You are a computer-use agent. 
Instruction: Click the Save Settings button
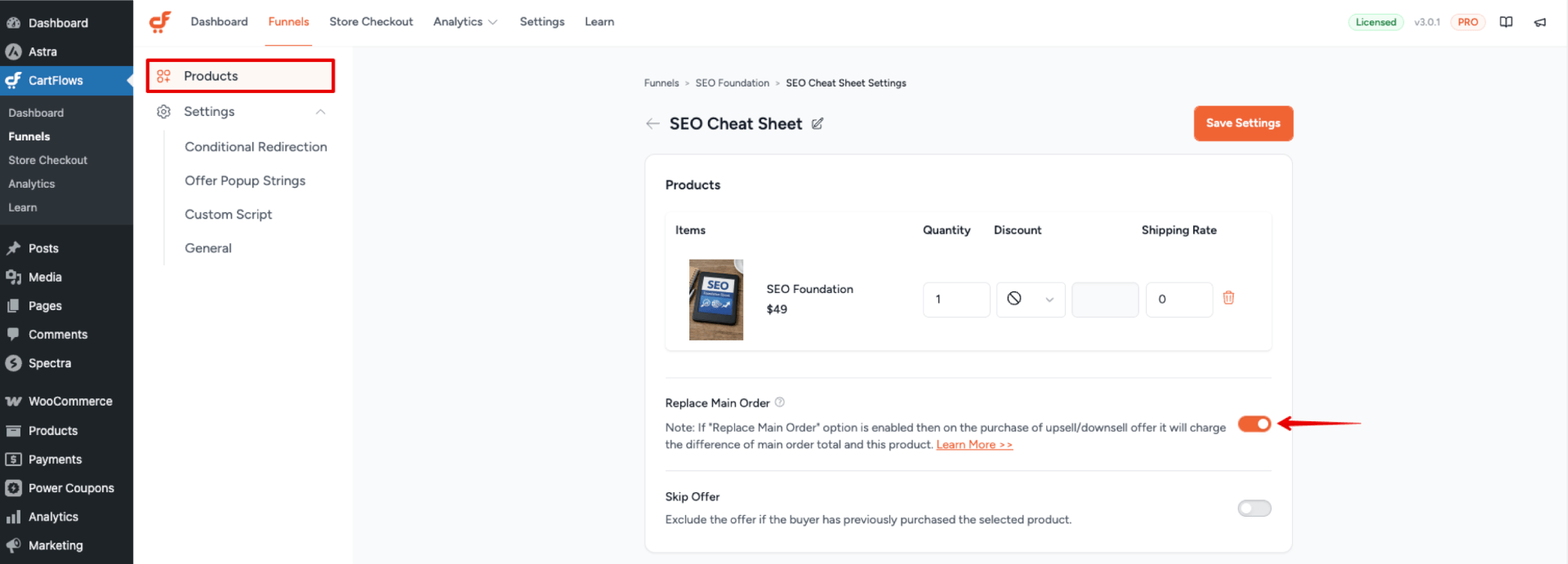1243,123
